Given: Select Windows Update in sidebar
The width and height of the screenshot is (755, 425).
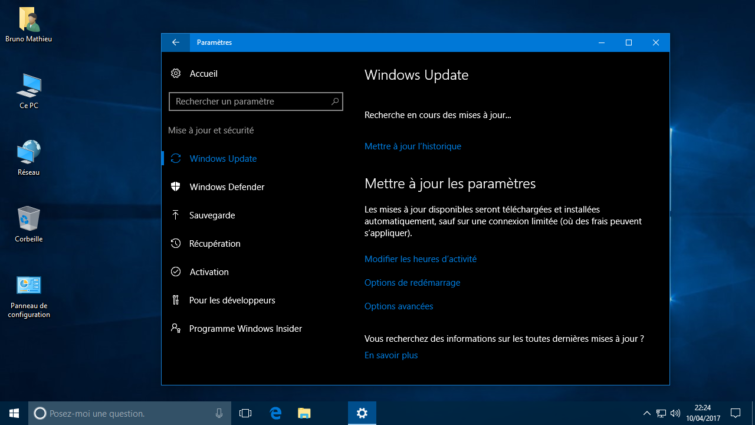Looking at the screenshot, I should (223, 158).
